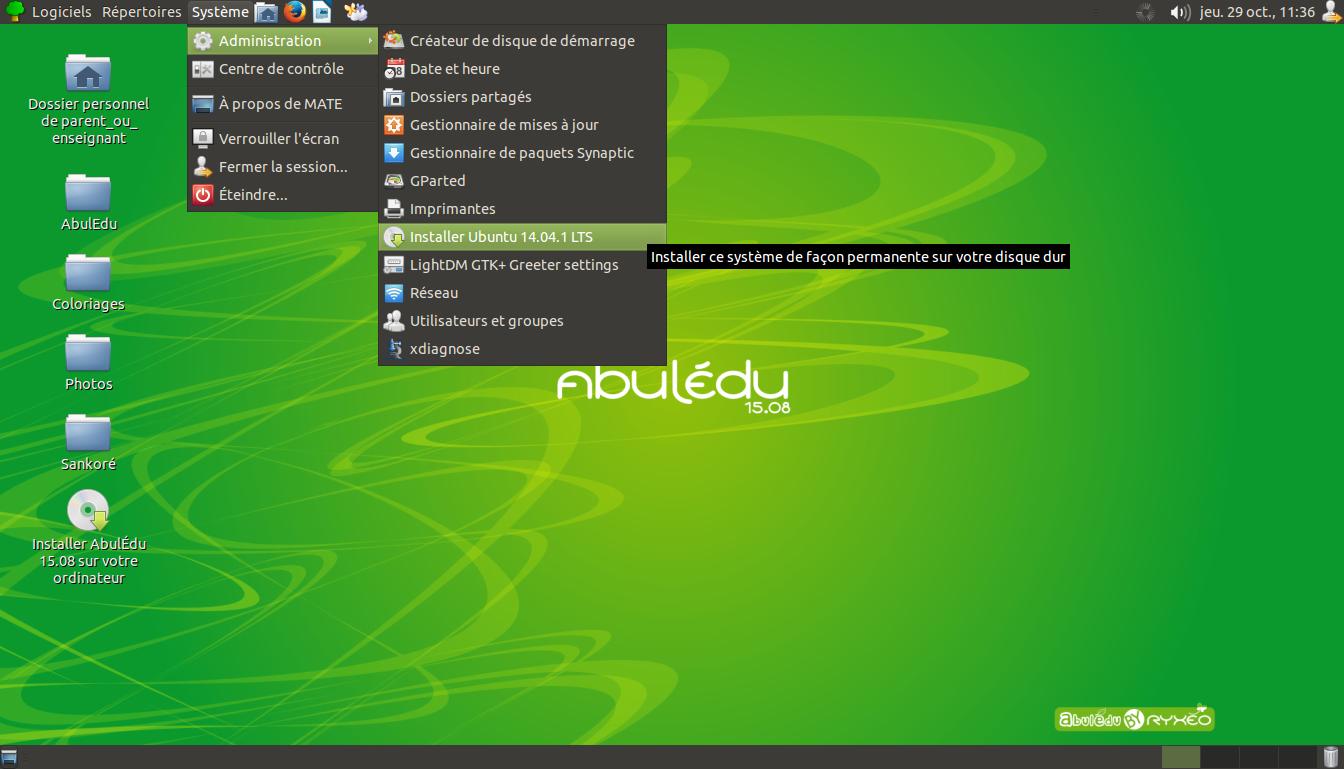Click the green tree logo icon
1344x769 pixels.
click(14, 12)
